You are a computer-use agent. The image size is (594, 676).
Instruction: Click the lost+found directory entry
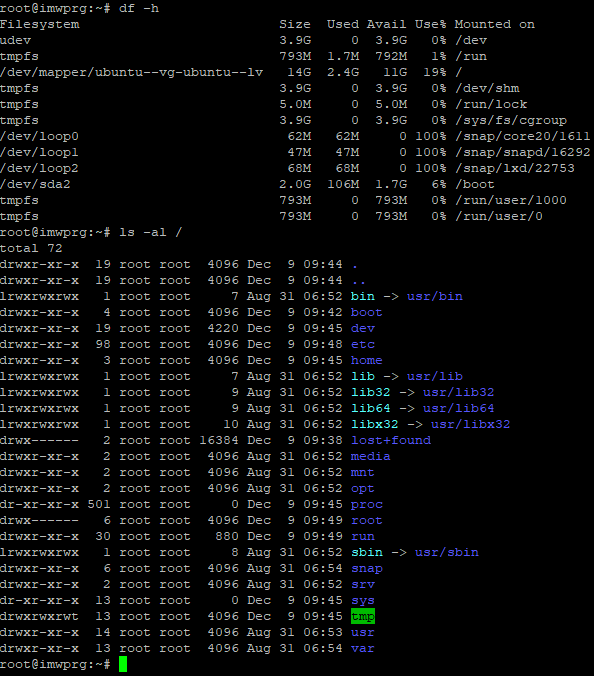click(391, 440)
